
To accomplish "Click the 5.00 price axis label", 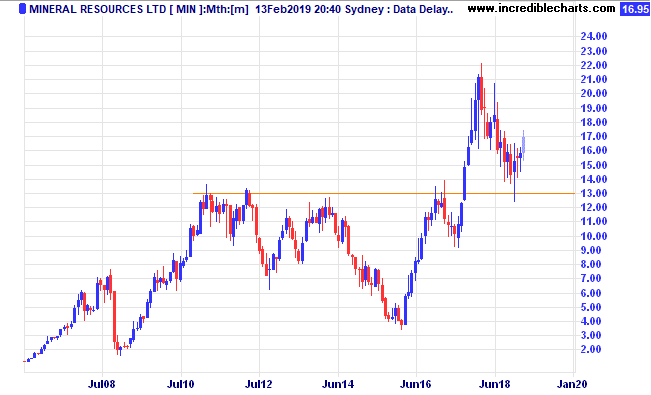I will pos(591,307).
